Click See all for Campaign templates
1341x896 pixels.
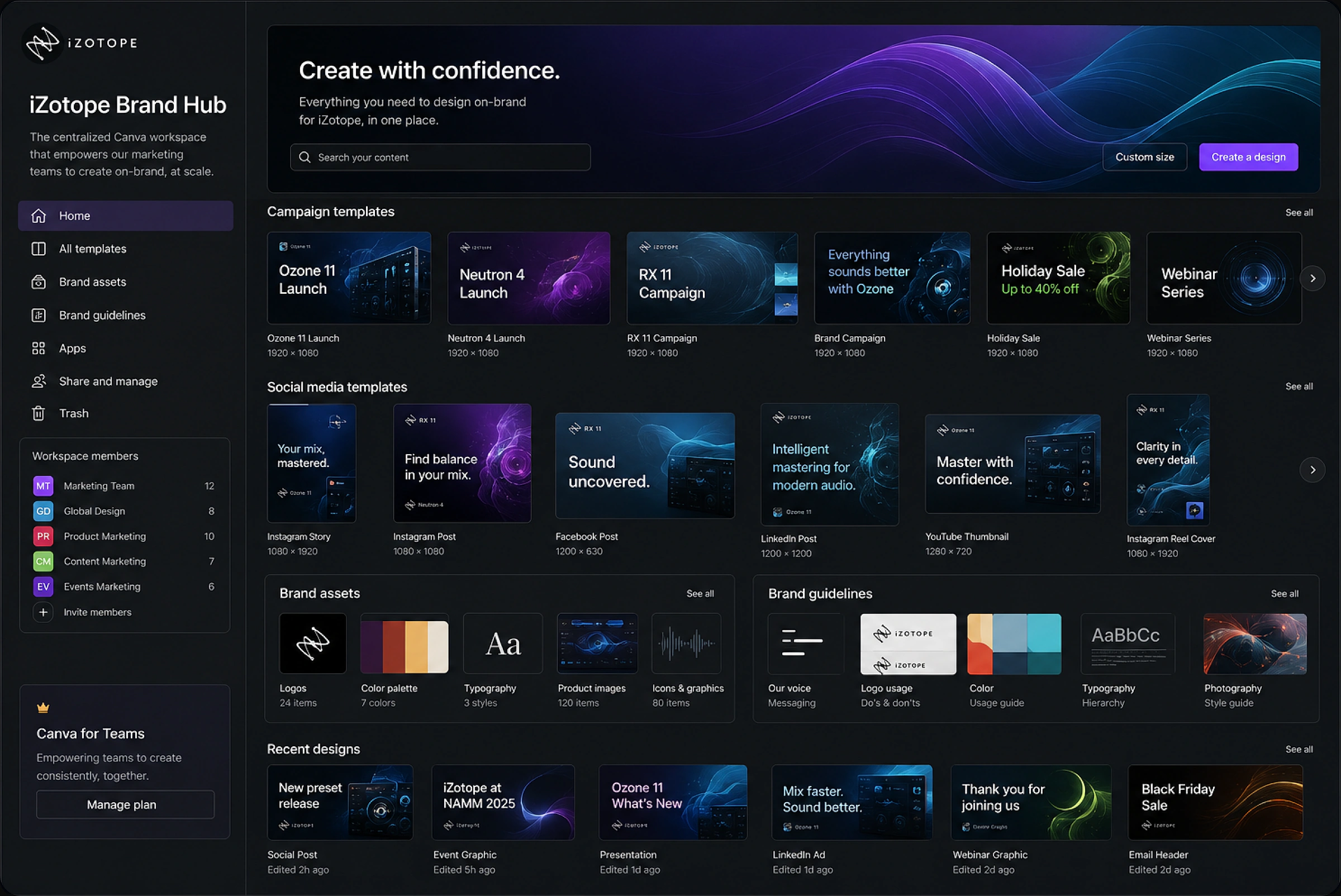(1299, 213)
